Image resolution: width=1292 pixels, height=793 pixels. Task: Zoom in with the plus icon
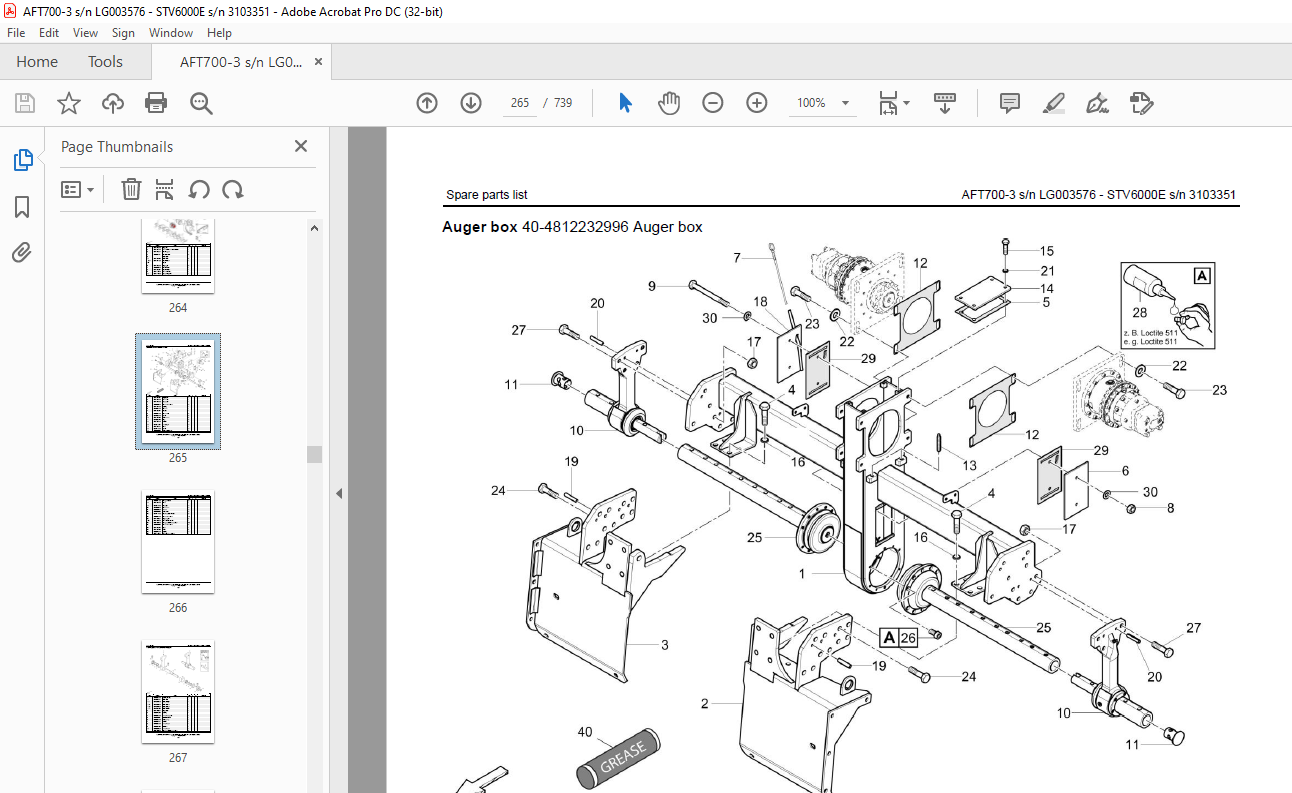point(757,103)
